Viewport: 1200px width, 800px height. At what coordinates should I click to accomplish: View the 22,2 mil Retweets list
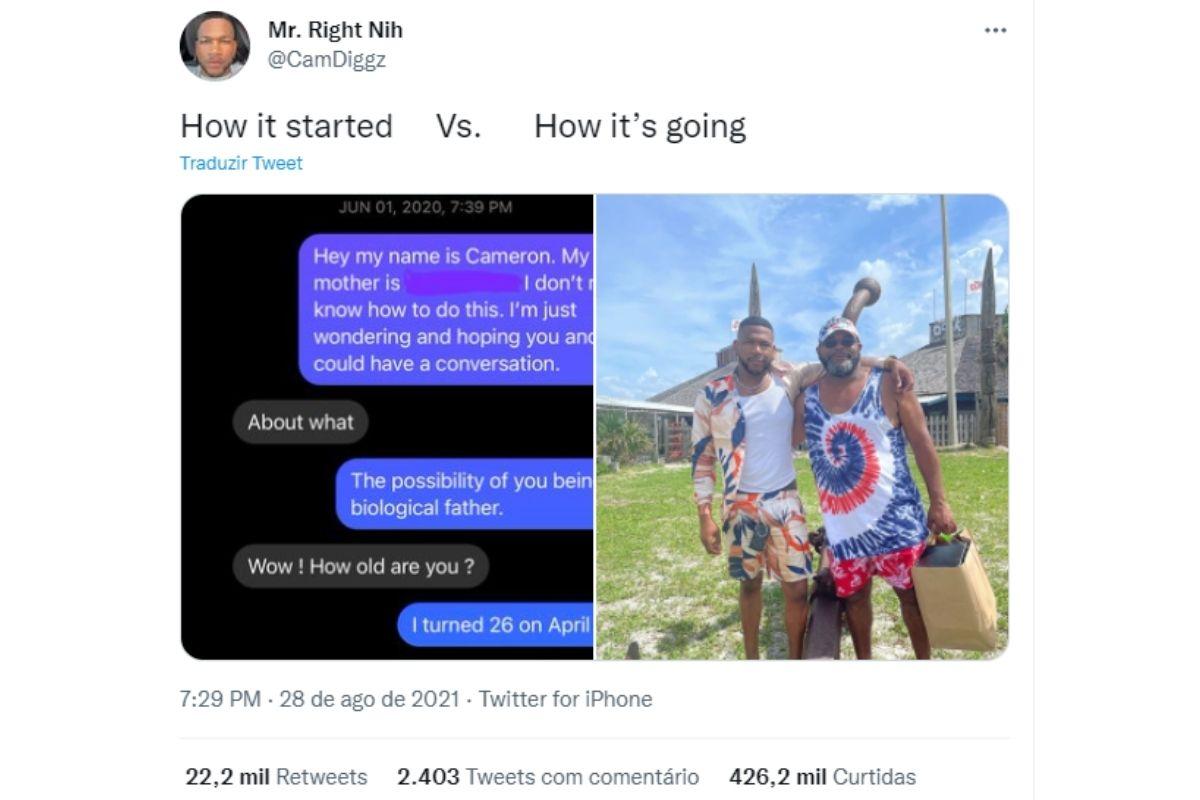tap(276, 777)
